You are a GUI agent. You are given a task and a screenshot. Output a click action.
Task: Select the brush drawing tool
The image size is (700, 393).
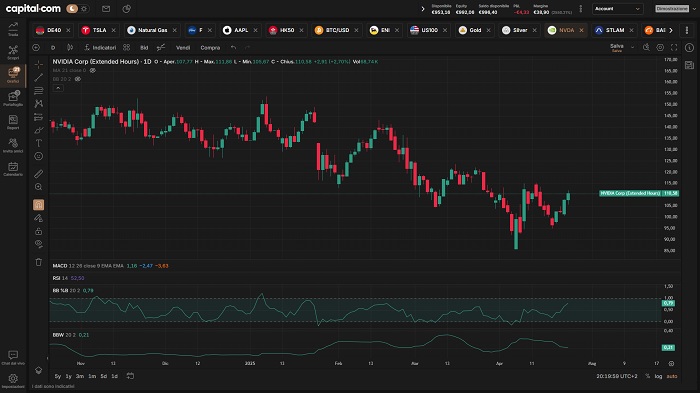point(39,130)
